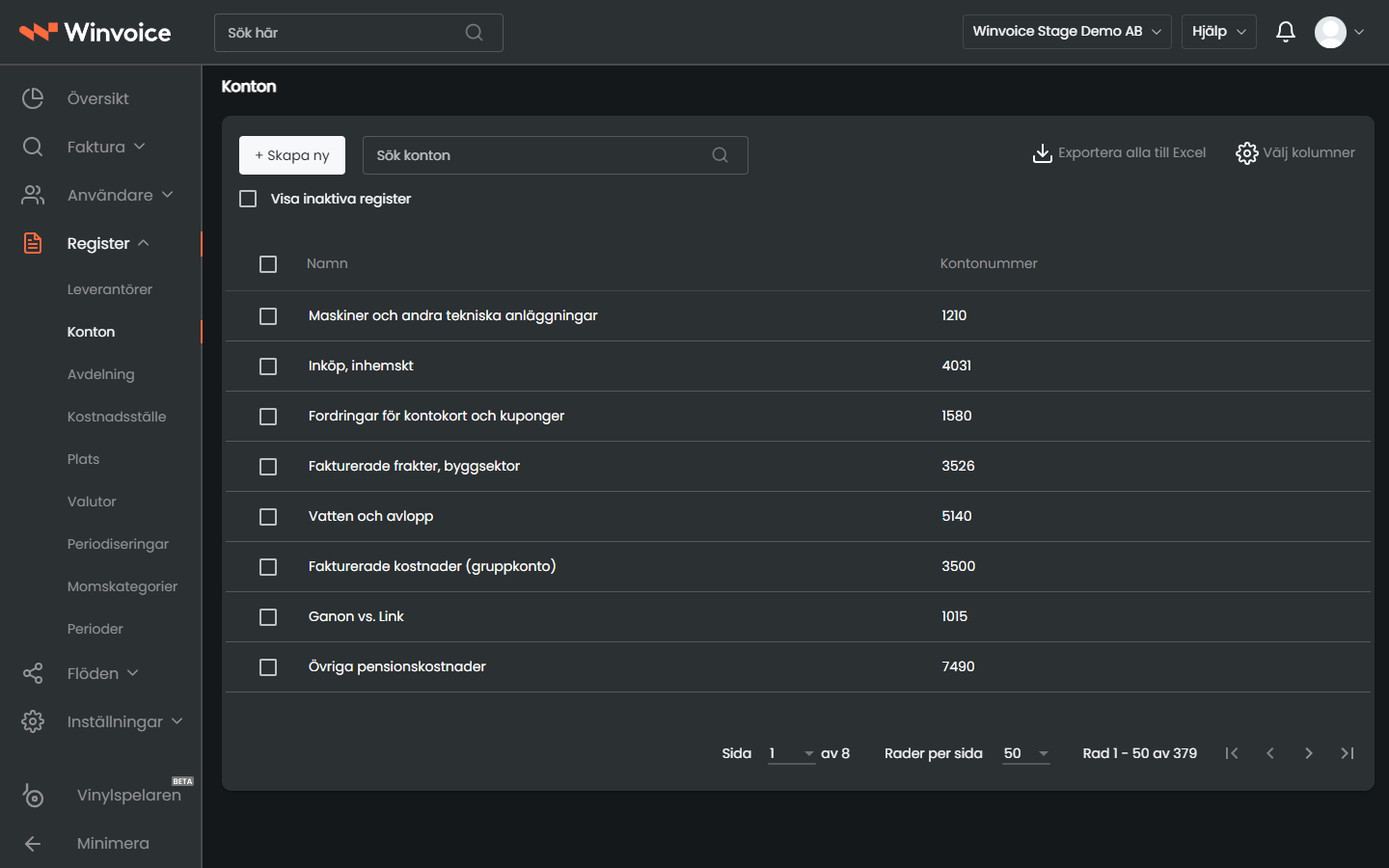Open the notifications bell
Image resolution: width=1389 pixels, height=868 pixels.
[x=1285, y=32]
